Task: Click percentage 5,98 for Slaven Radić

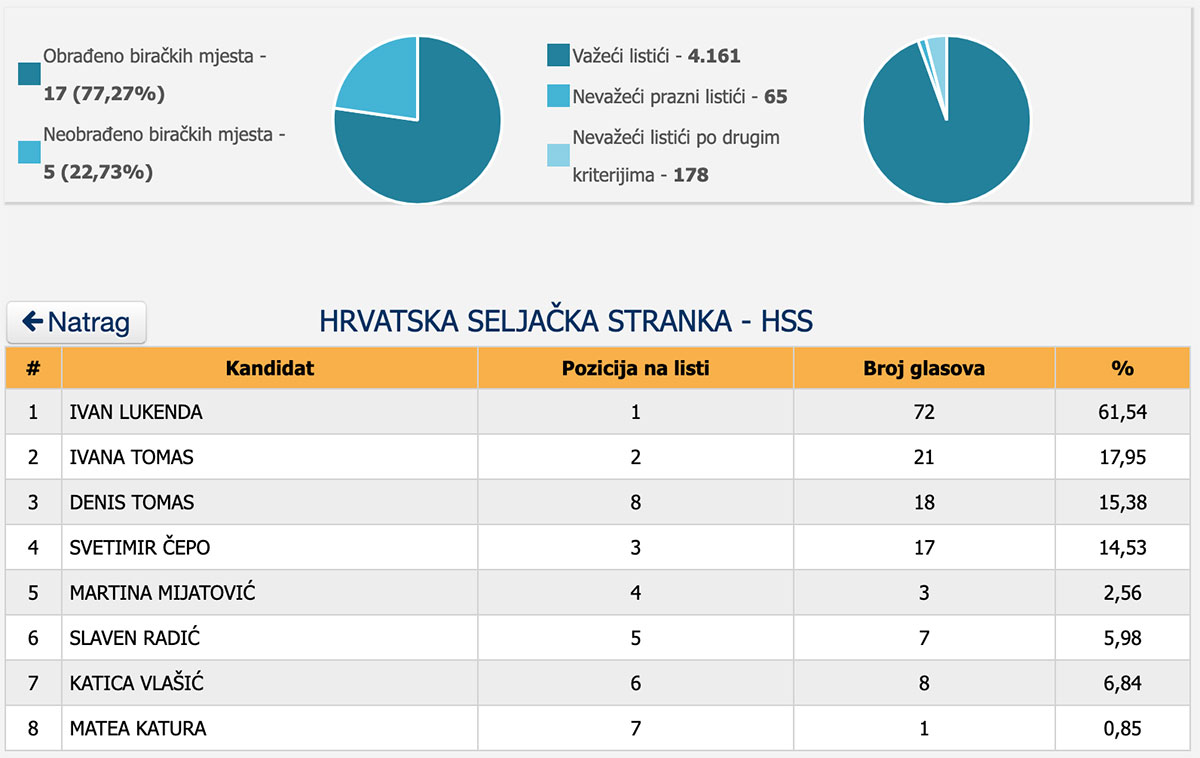Action: (1122, 638)
